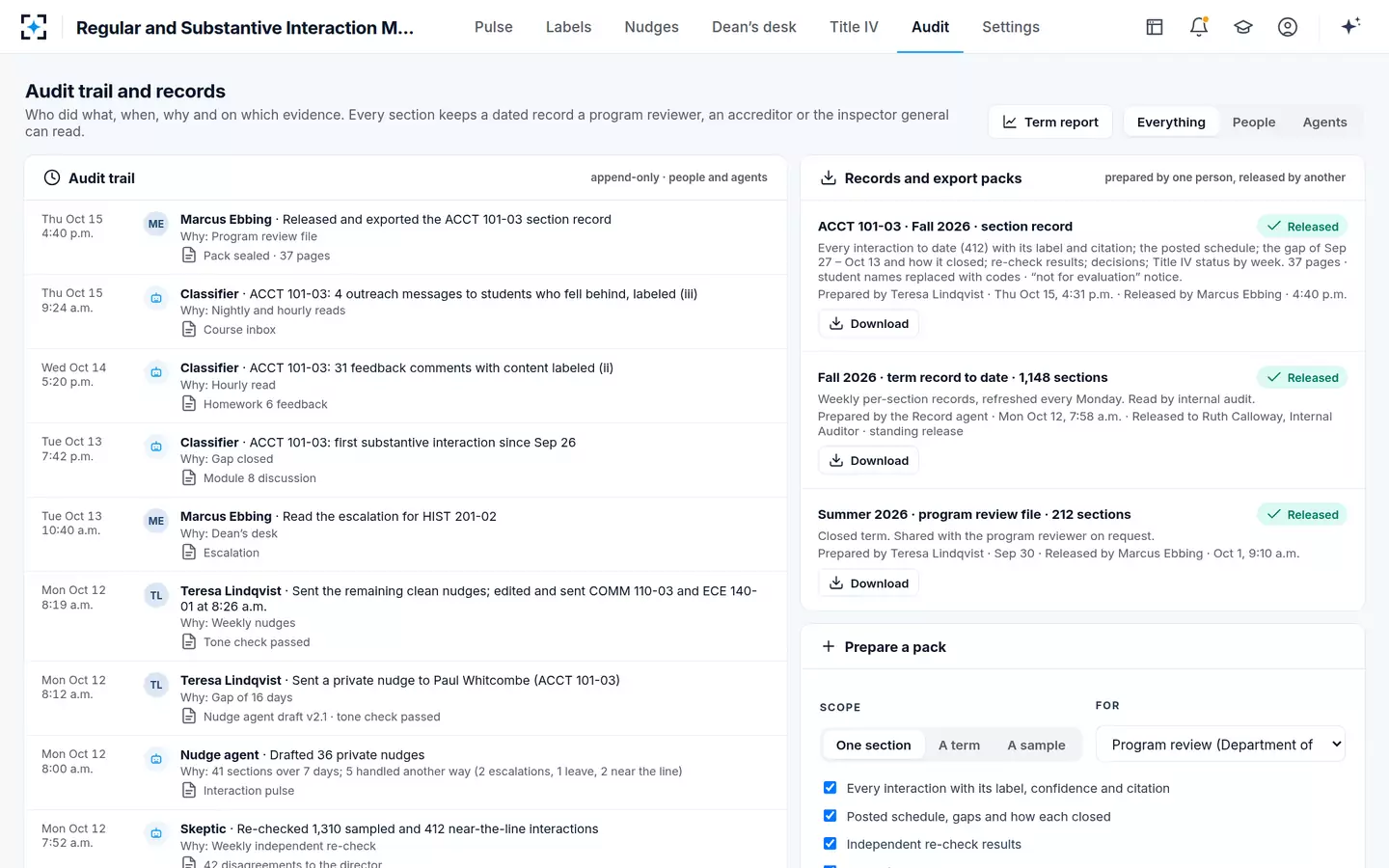Open the layout panel icon in header
Viewport: 1389px width, 868px height.
tap(1155, 27)
